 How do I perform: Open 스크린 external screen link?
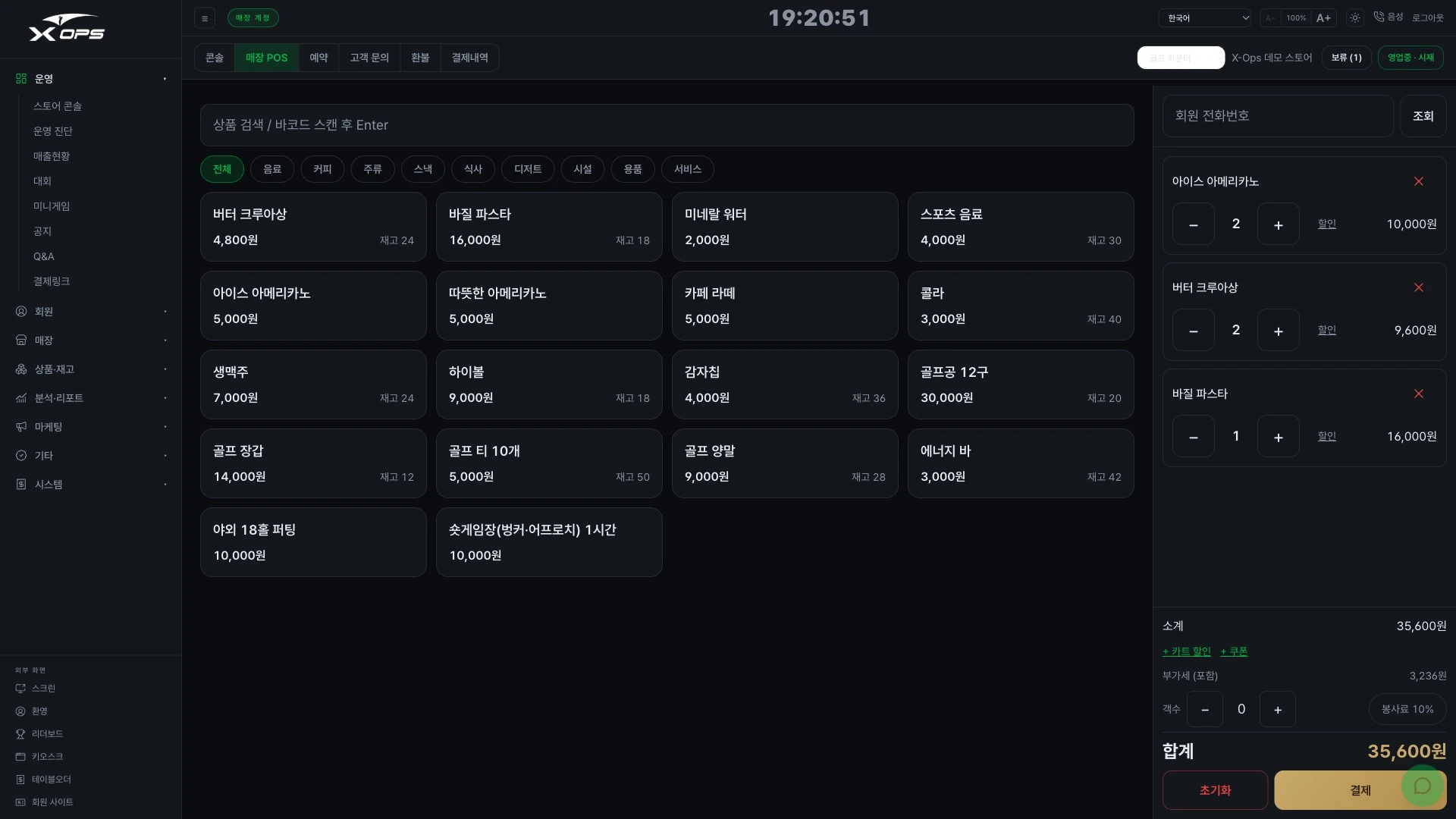pos(36,689)
